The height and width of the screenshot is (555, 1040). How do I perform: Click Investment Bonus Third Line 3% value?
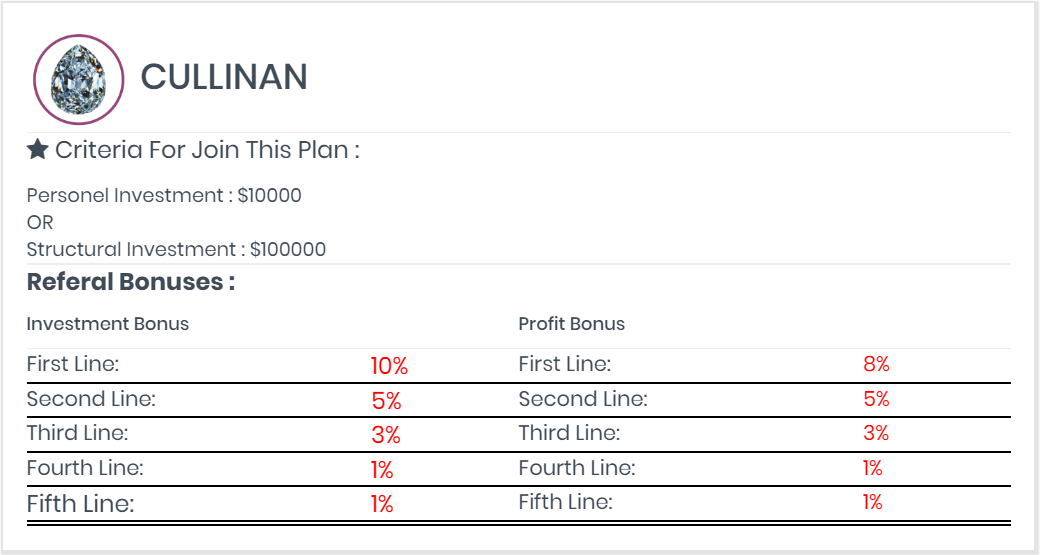pyautogui.click(x=386, y=435)
